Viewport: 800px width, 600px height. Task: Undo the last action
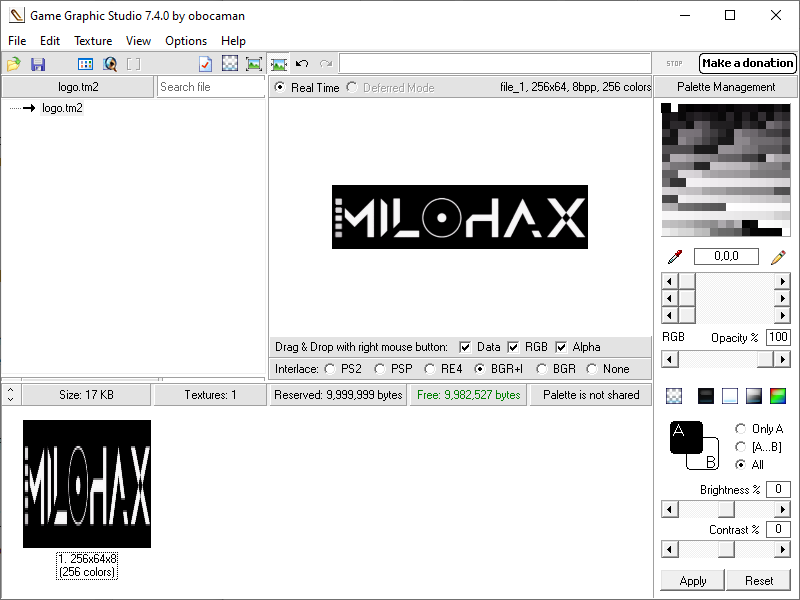[302, 63]
